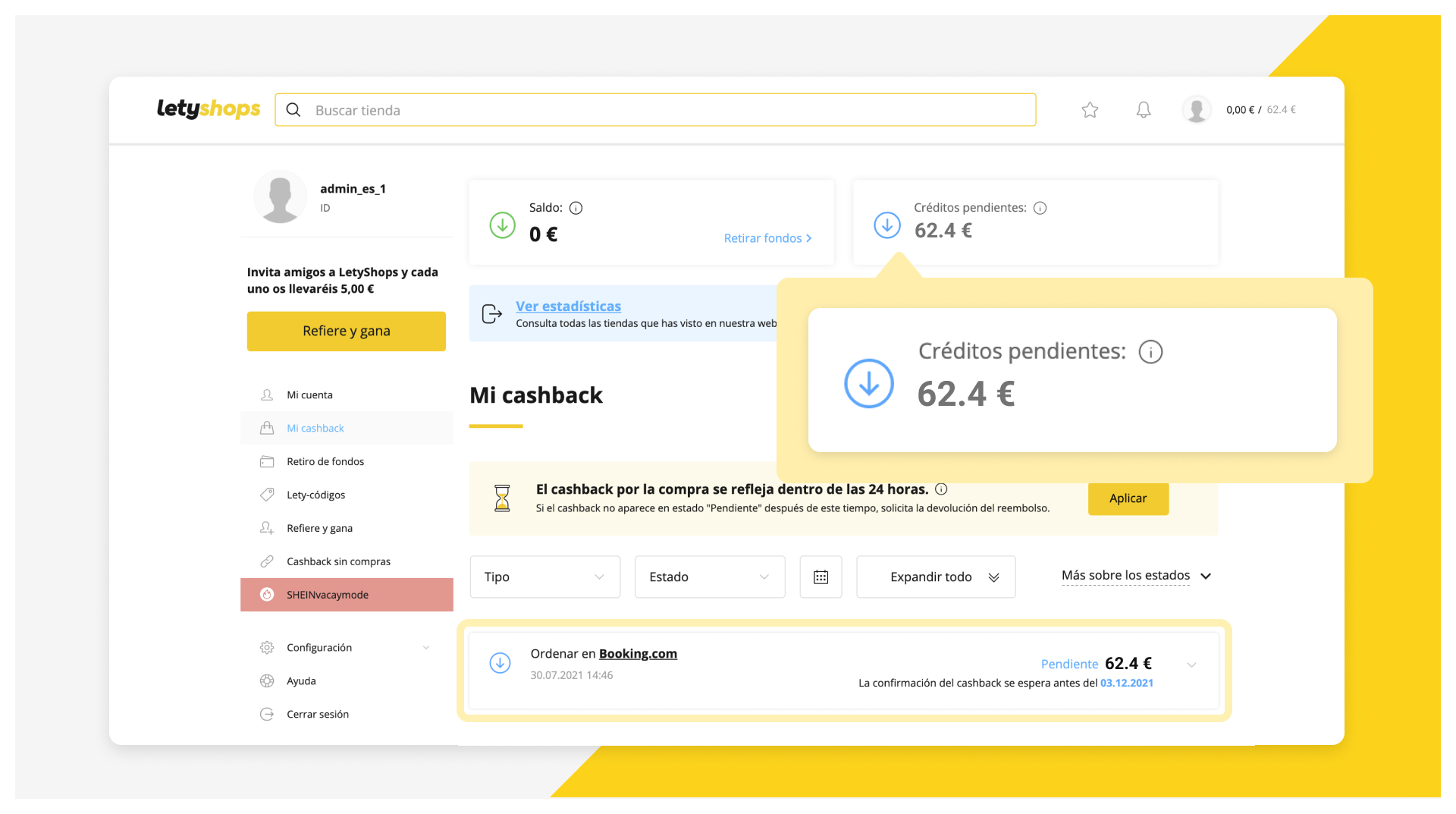Open the Booking.com store link
Viewport: 1456px width, 814px height.
coord(638,654)
